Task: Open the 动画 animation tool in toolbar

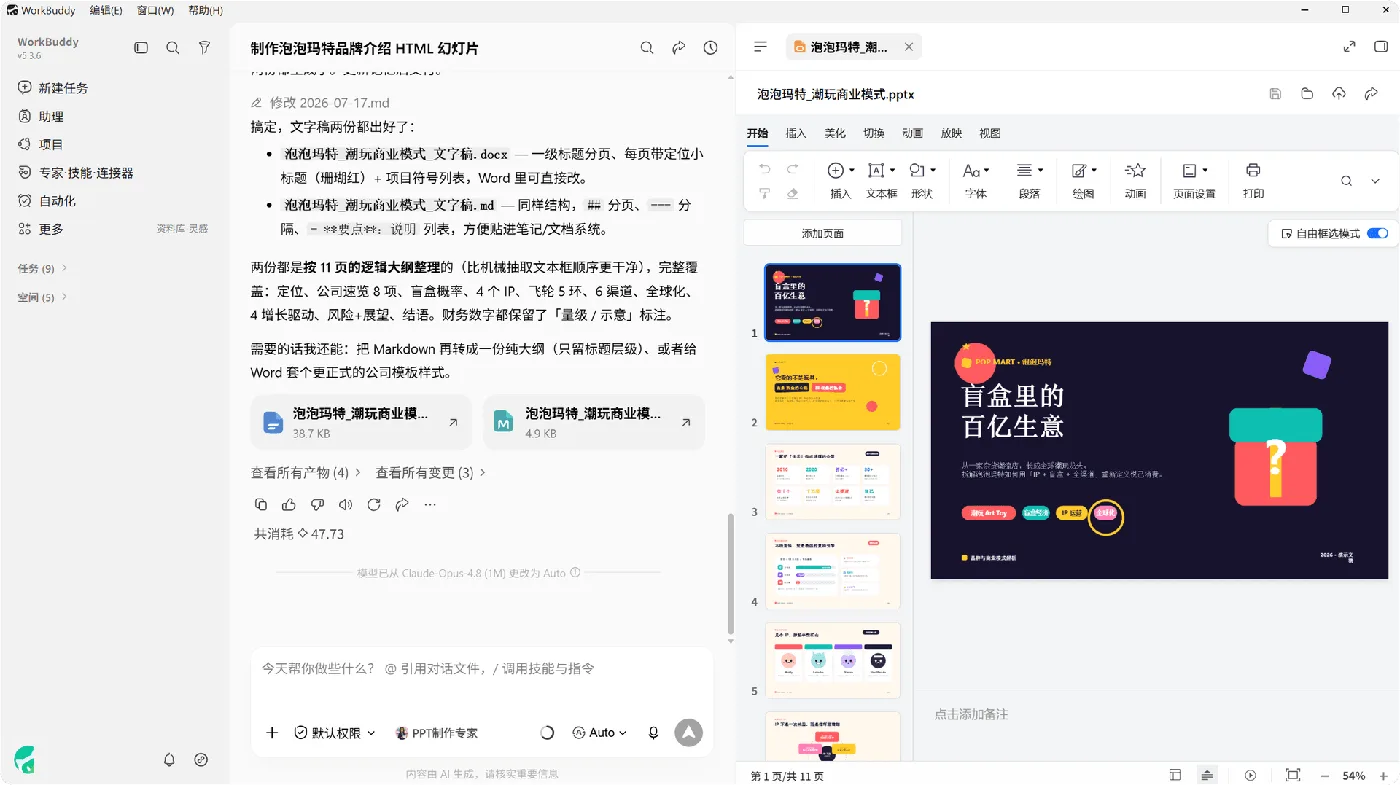Action: pos(1135,181)
